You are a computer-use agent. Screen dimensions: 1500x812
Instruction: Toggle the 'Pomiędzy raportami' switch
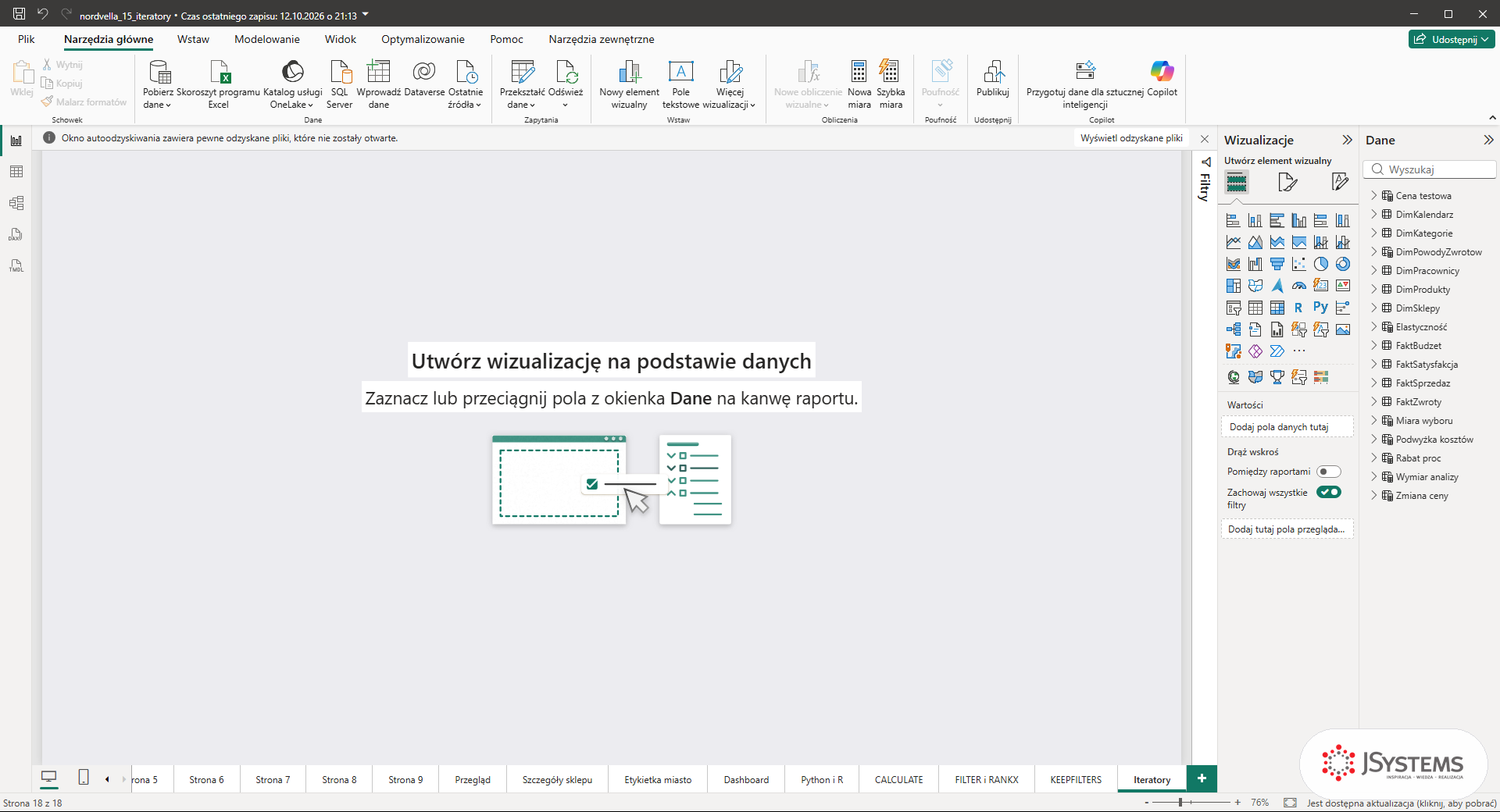(x=1328, y=472)
